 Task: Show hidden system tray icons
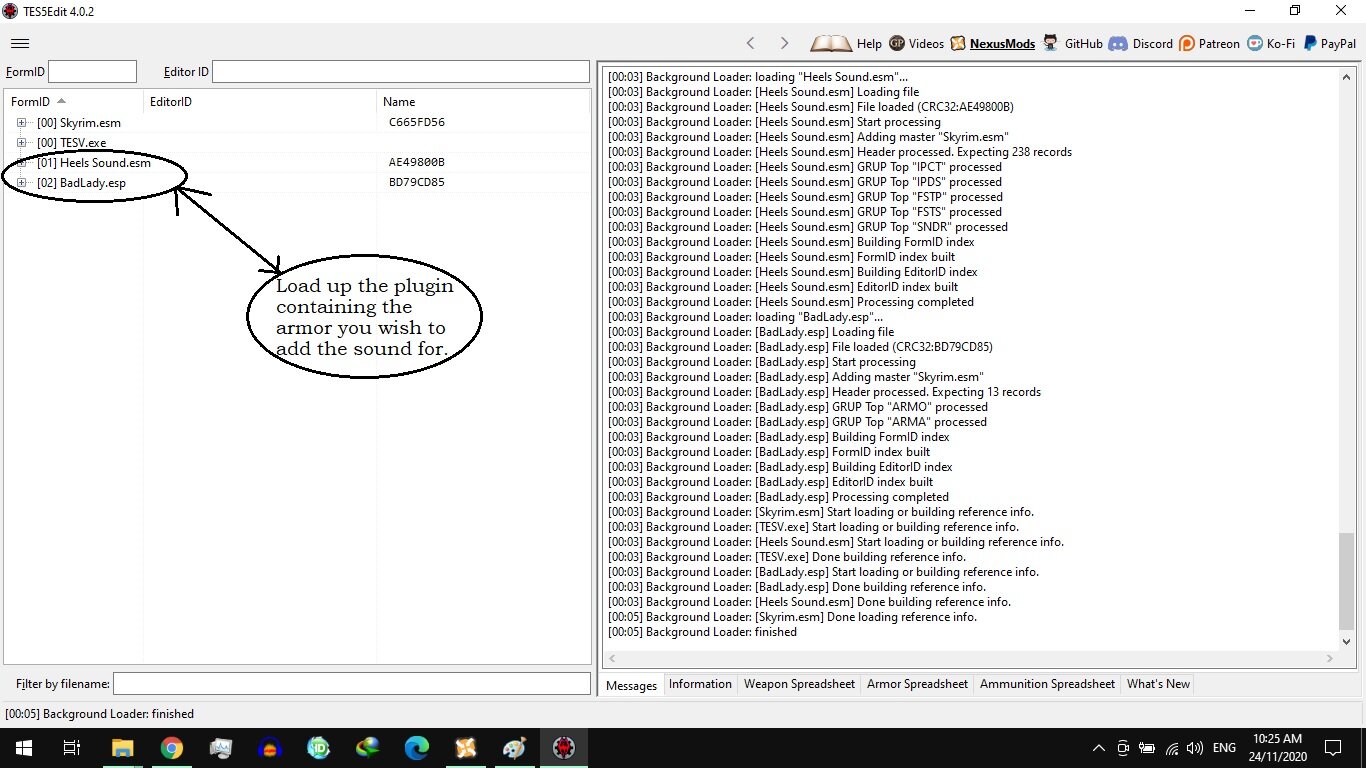click(1099, 748)
